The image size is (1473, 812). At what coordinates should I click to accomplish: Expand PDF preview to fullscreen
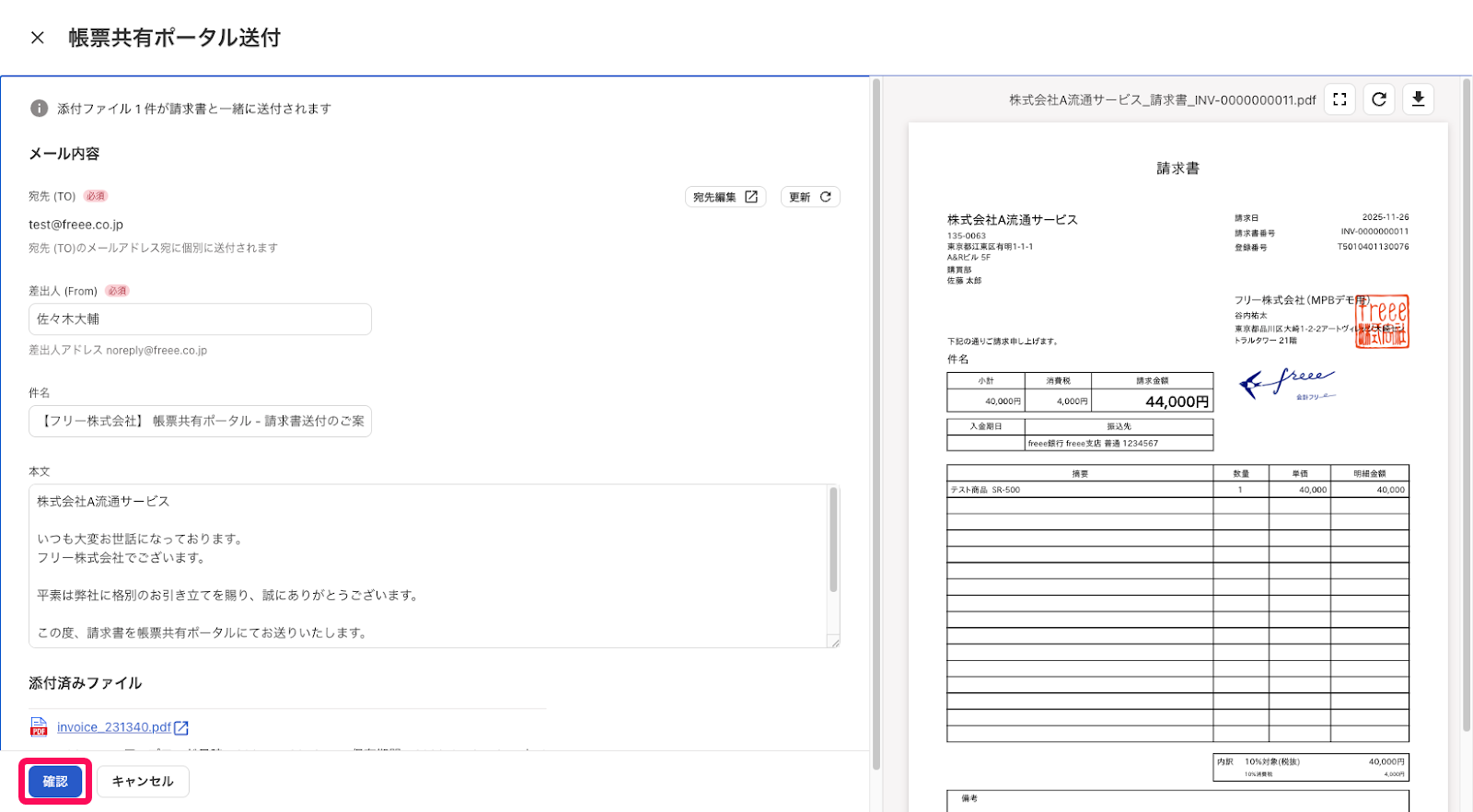click(x=1340, y=99)
